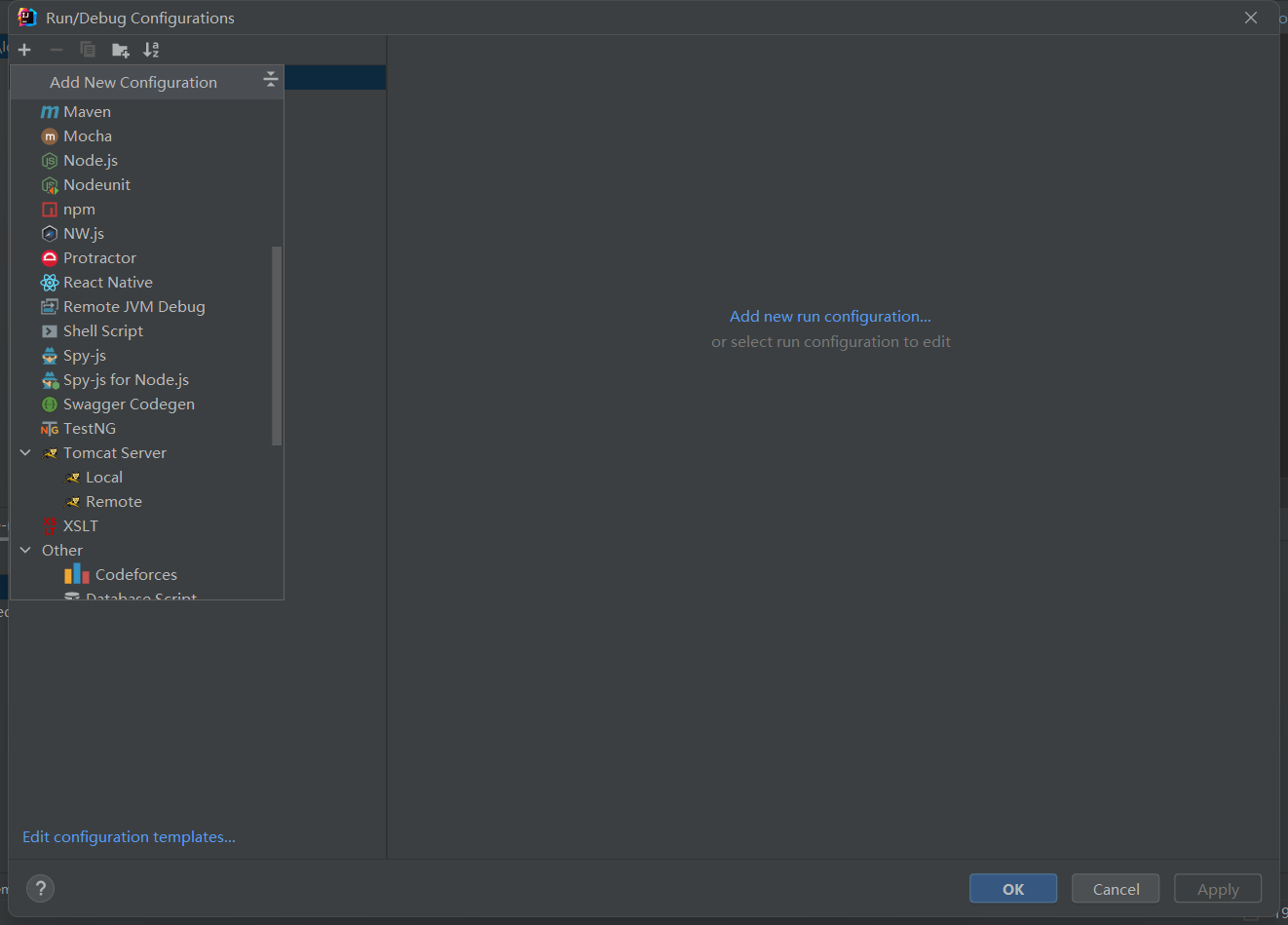
Task: Open 'Edit configuration templates...' link
Action: coord(129,837)
